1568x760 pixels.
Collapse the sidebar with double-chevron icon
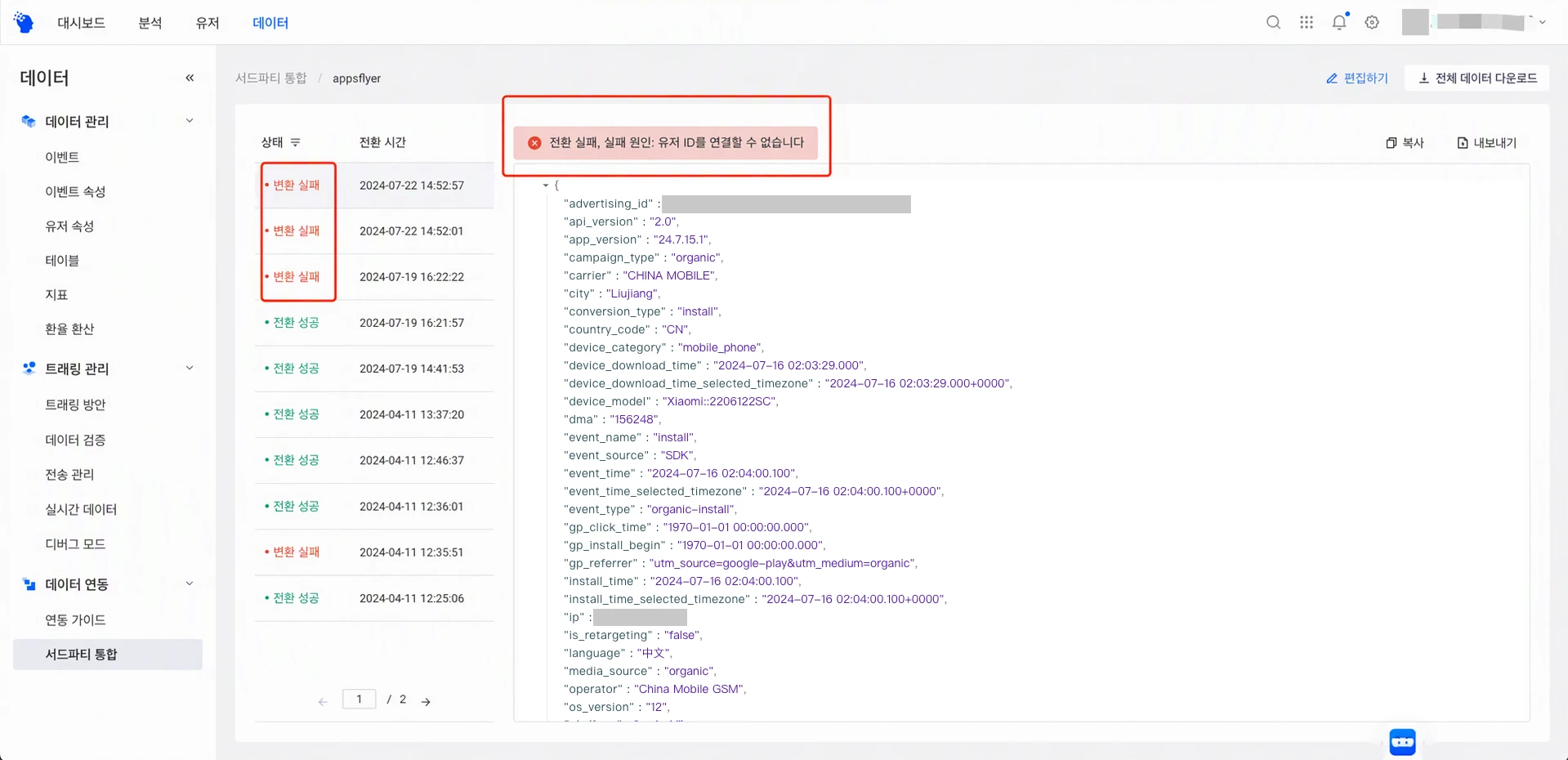tap(190, 78)
